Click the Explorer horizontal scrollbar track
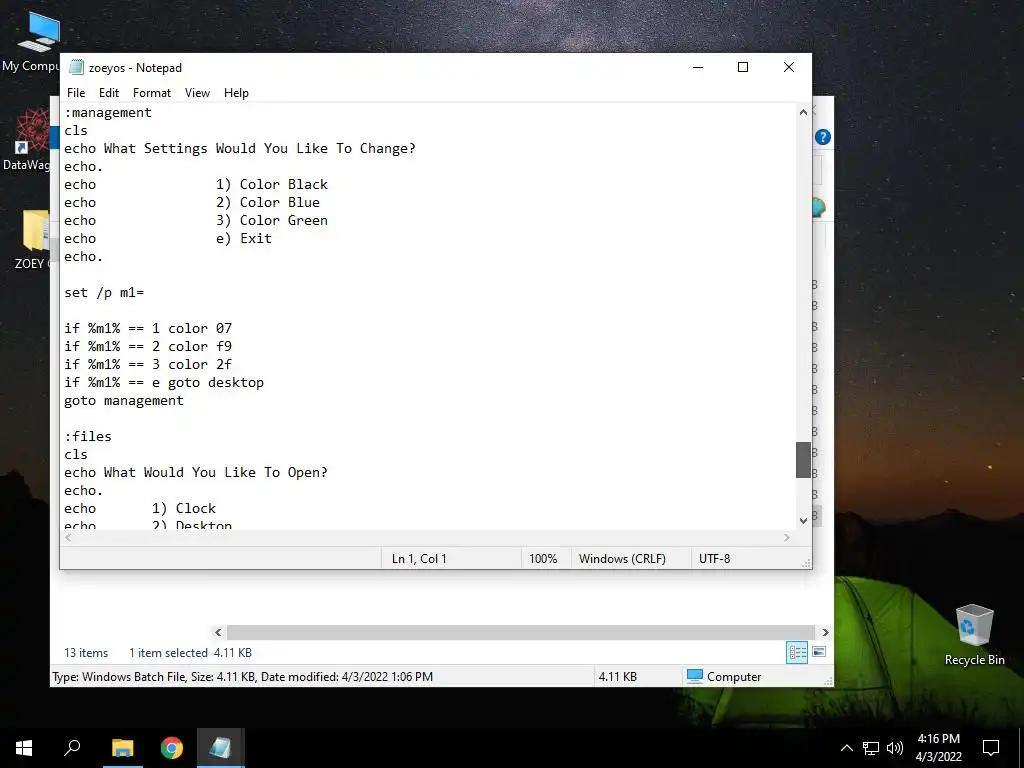Screen dimensions: 1024x768 coord(520,632)
